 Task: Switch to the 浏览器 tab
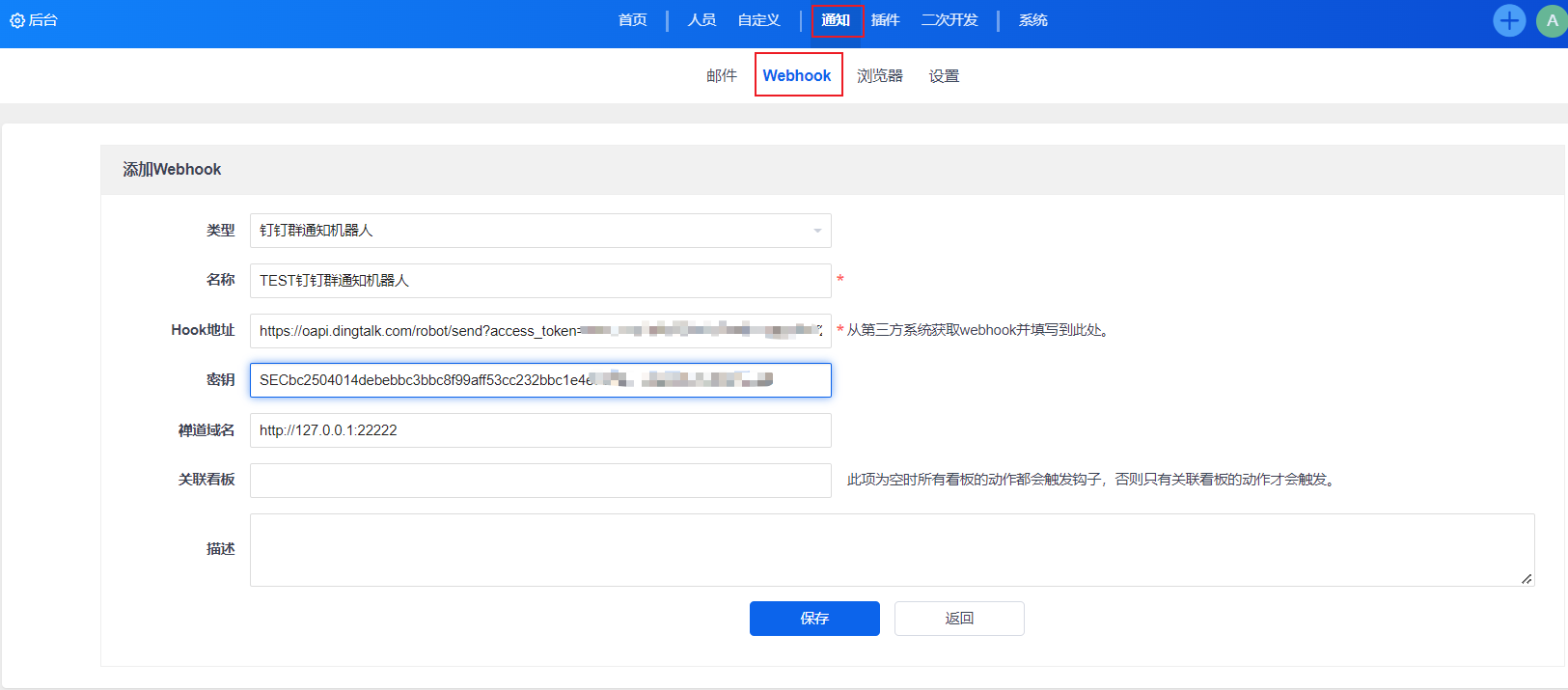coord(879,75)
